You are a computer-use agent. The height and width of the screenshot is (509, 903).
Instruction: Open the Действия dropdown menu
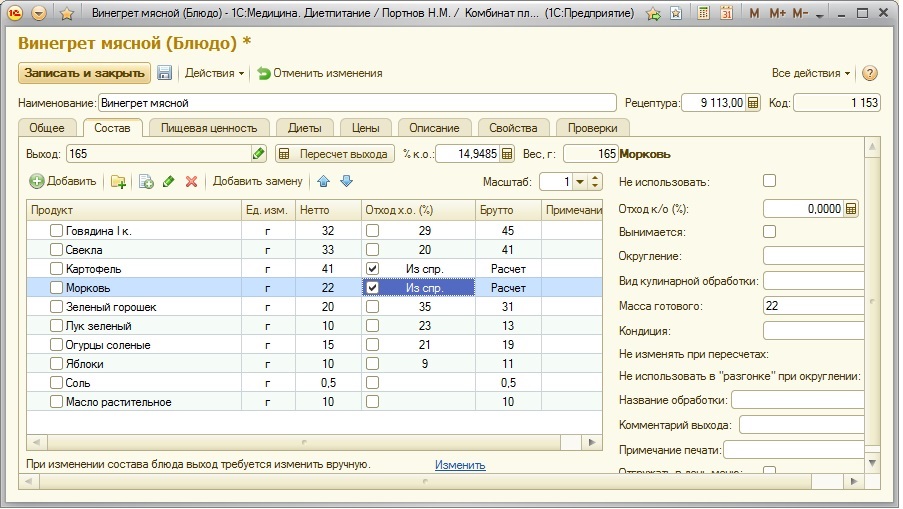(x=215, y=73)
